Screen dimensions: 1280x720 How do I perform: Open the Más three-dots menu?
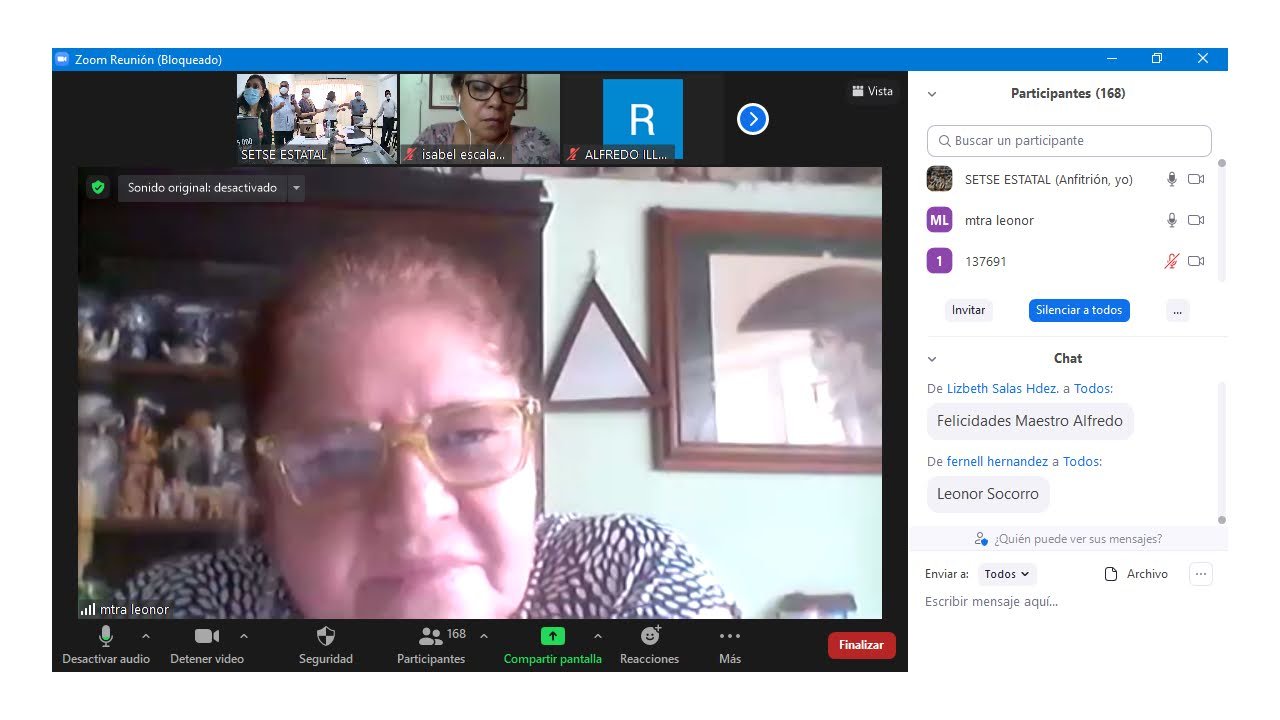click(x=730, y=645)
